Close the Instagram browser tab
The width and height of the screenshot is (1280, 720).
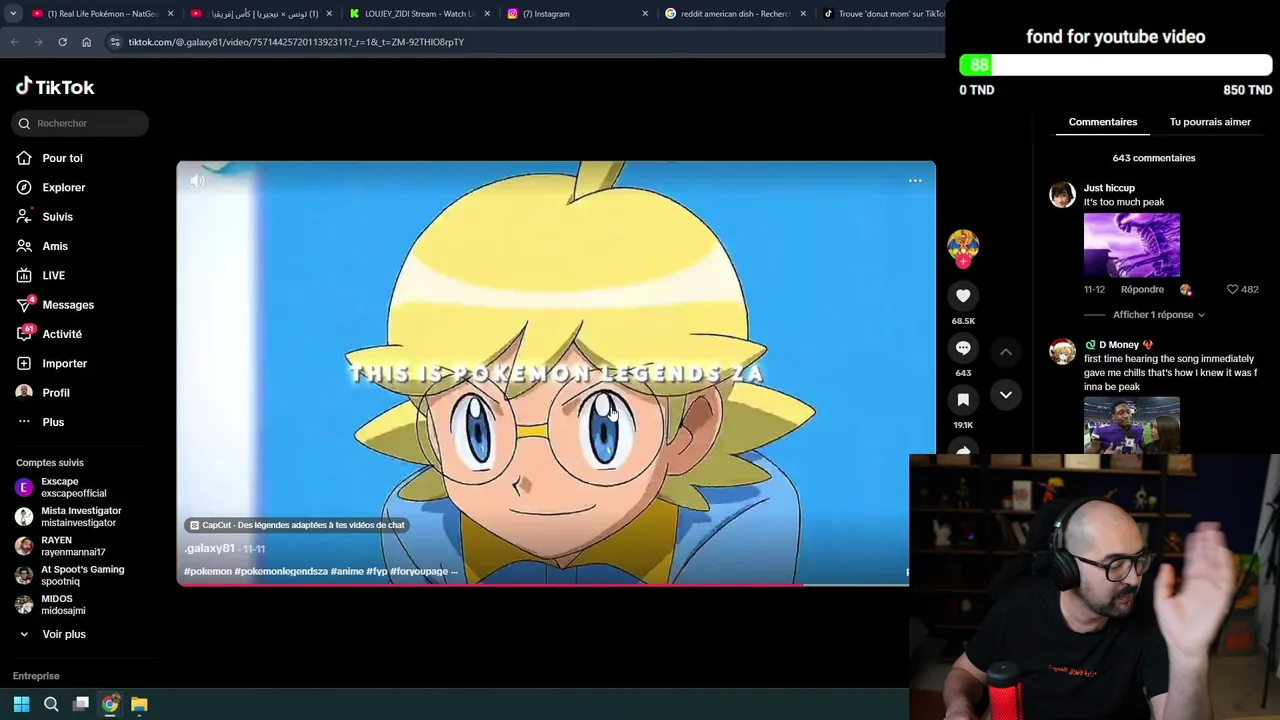point(645,14)
